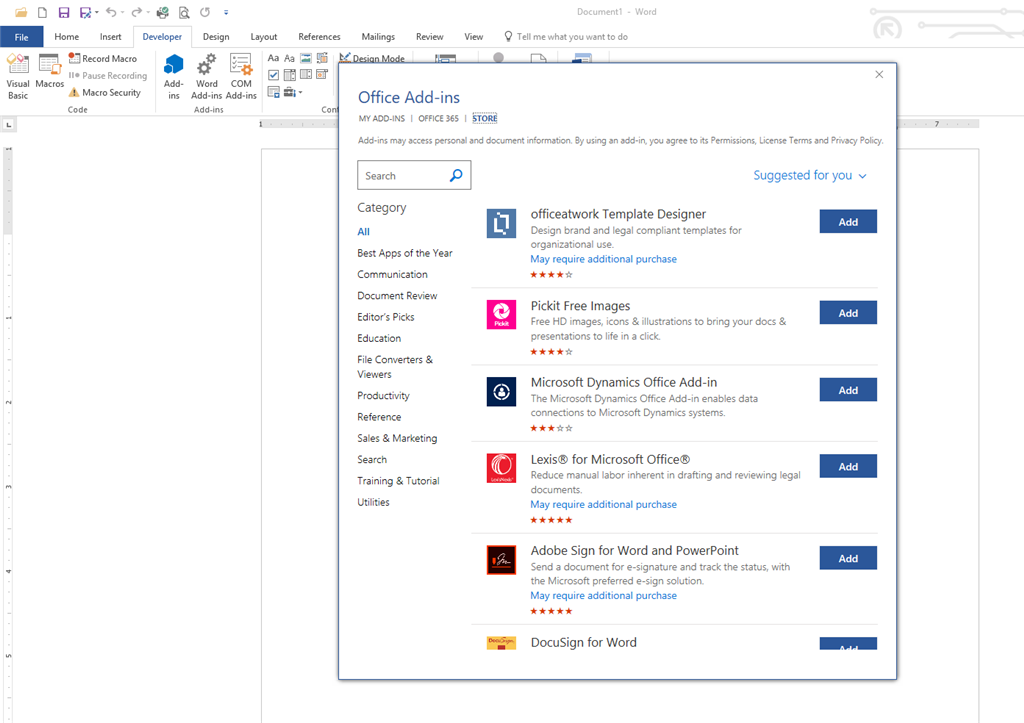This screenshot has height=723, width=1024.
Task: Click Quick Print icon in toolbar
Action: [x=163, y=12]
